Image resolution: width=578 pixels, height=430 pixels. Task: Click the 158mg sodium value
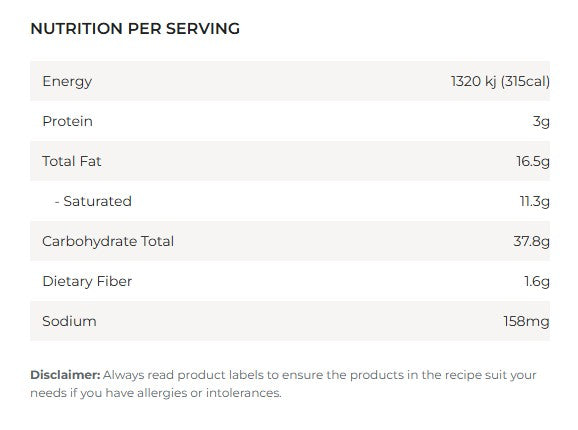coord(526,322)
